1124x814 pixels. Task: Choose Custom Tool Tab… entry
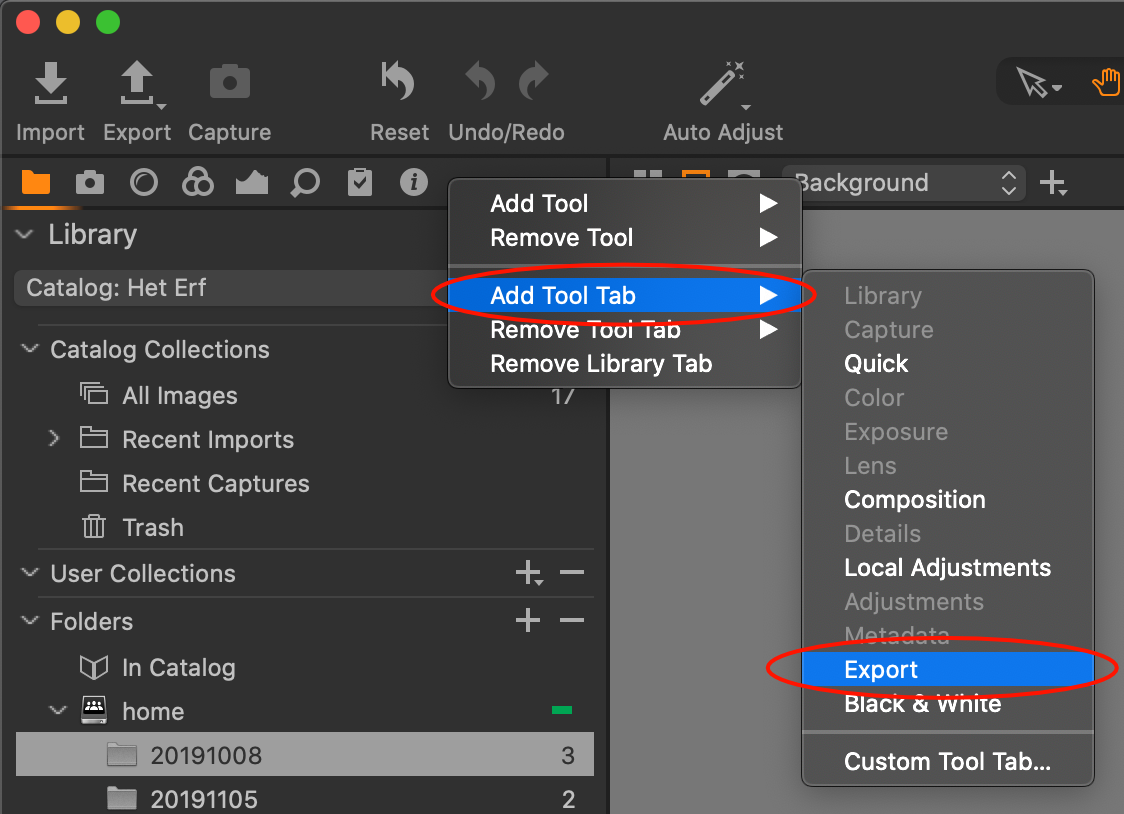click(948, 761)
